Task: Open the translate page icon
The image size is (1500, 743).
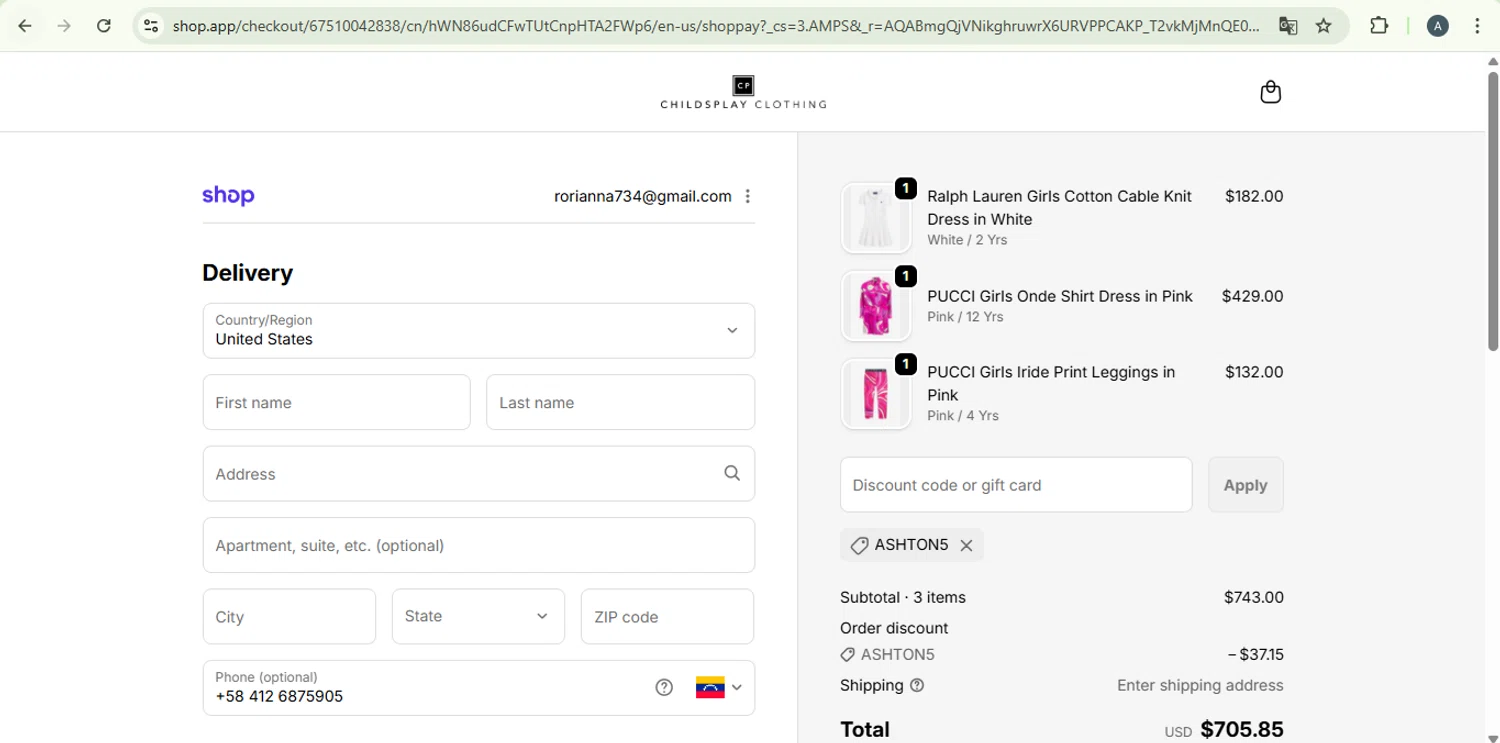Action: point(1288,26)
